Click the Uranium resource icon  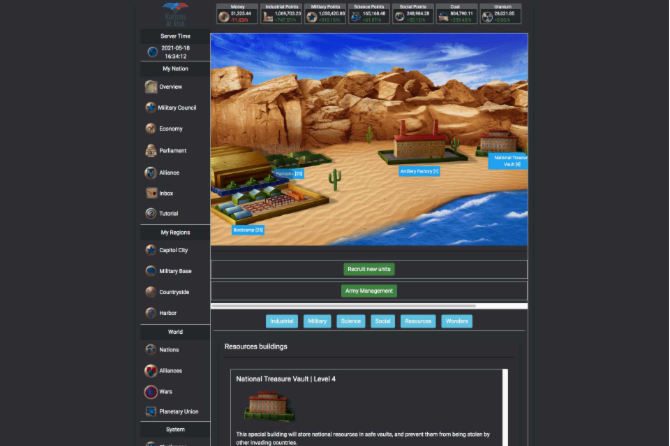(488, 16)
